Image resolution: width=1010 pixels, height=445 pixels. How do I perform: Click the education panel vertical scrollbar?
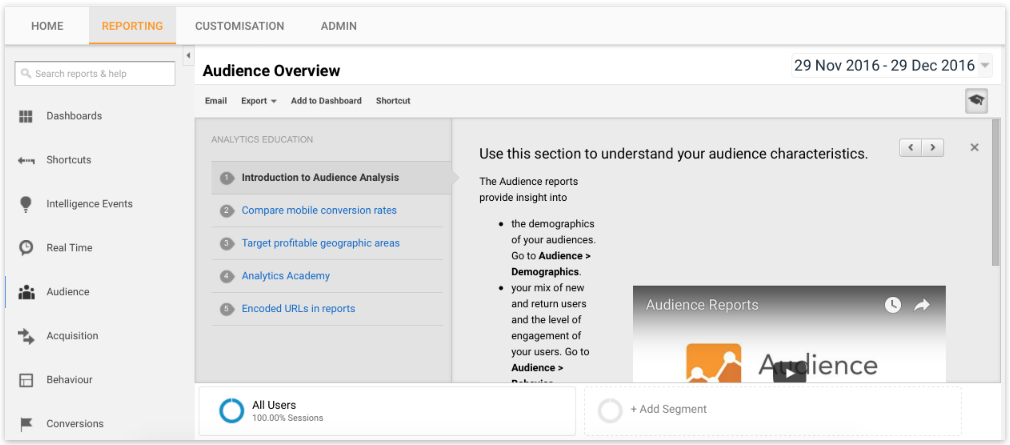pyautogui.click(x=995, y=193)
